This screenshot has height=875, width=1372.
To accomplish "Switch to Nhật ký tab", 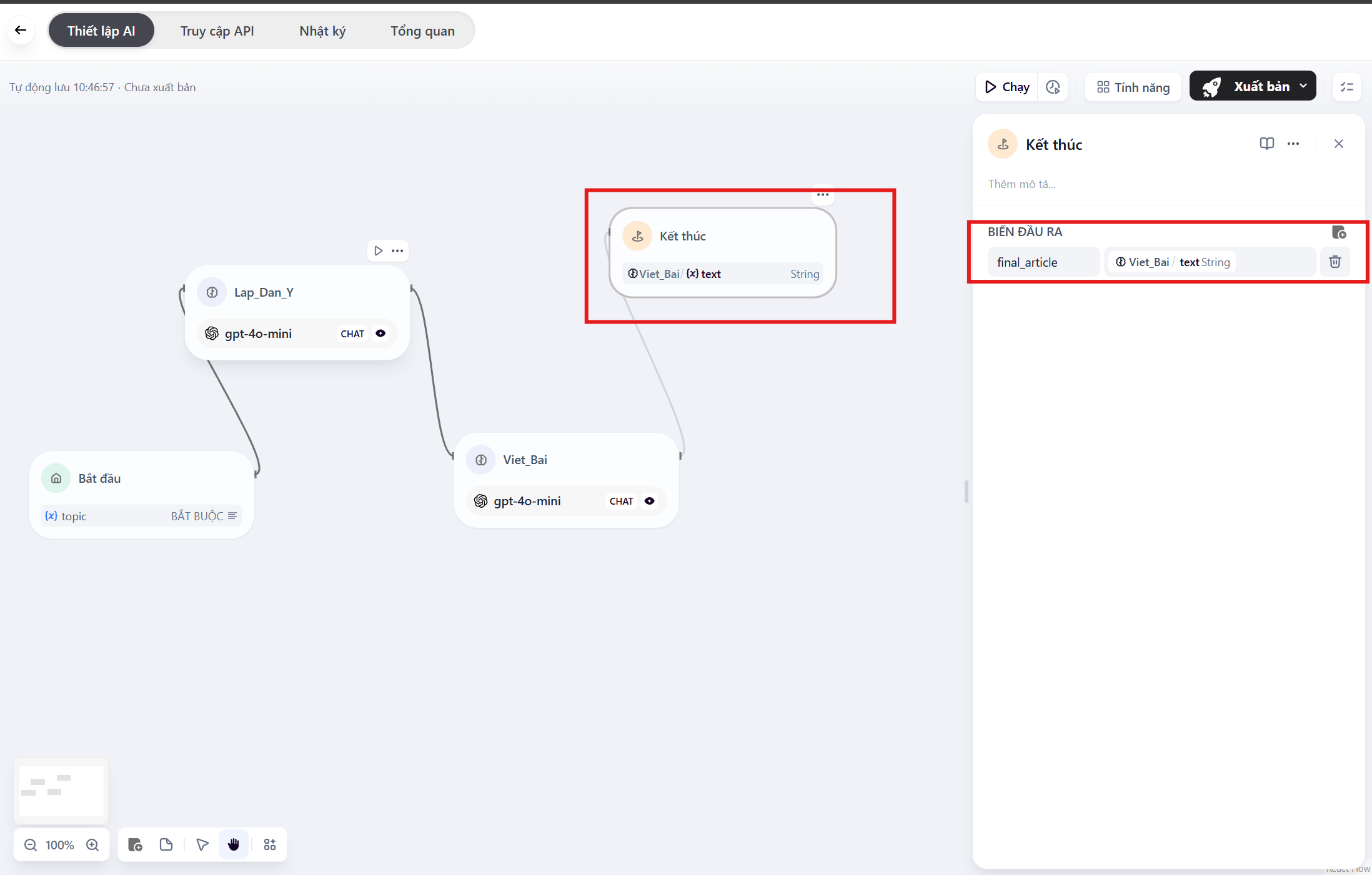I will click(x=322, y=31).
